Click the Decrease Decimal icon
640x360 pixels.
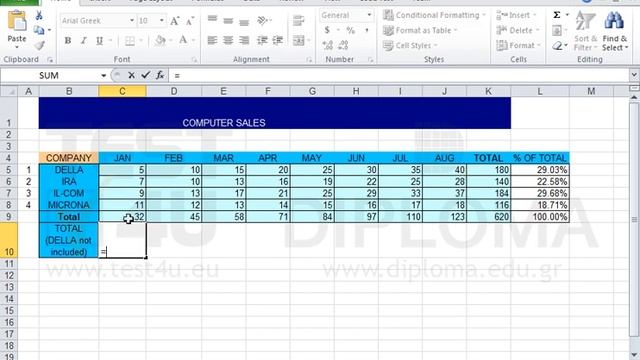pyautogui.click(x=343, y=45)
